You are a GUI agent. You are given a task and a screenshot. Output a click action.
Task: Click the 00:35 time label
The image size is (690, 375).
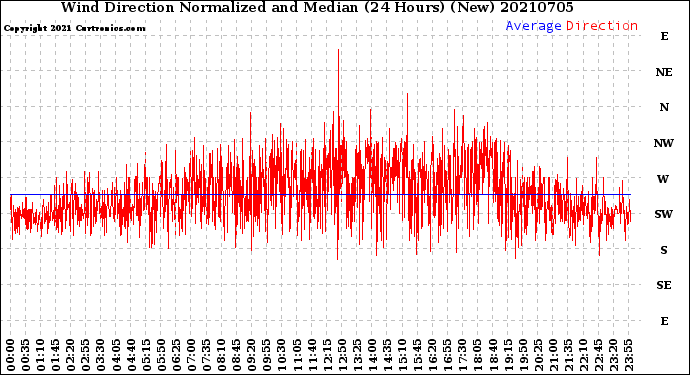(x=26, y=355)
